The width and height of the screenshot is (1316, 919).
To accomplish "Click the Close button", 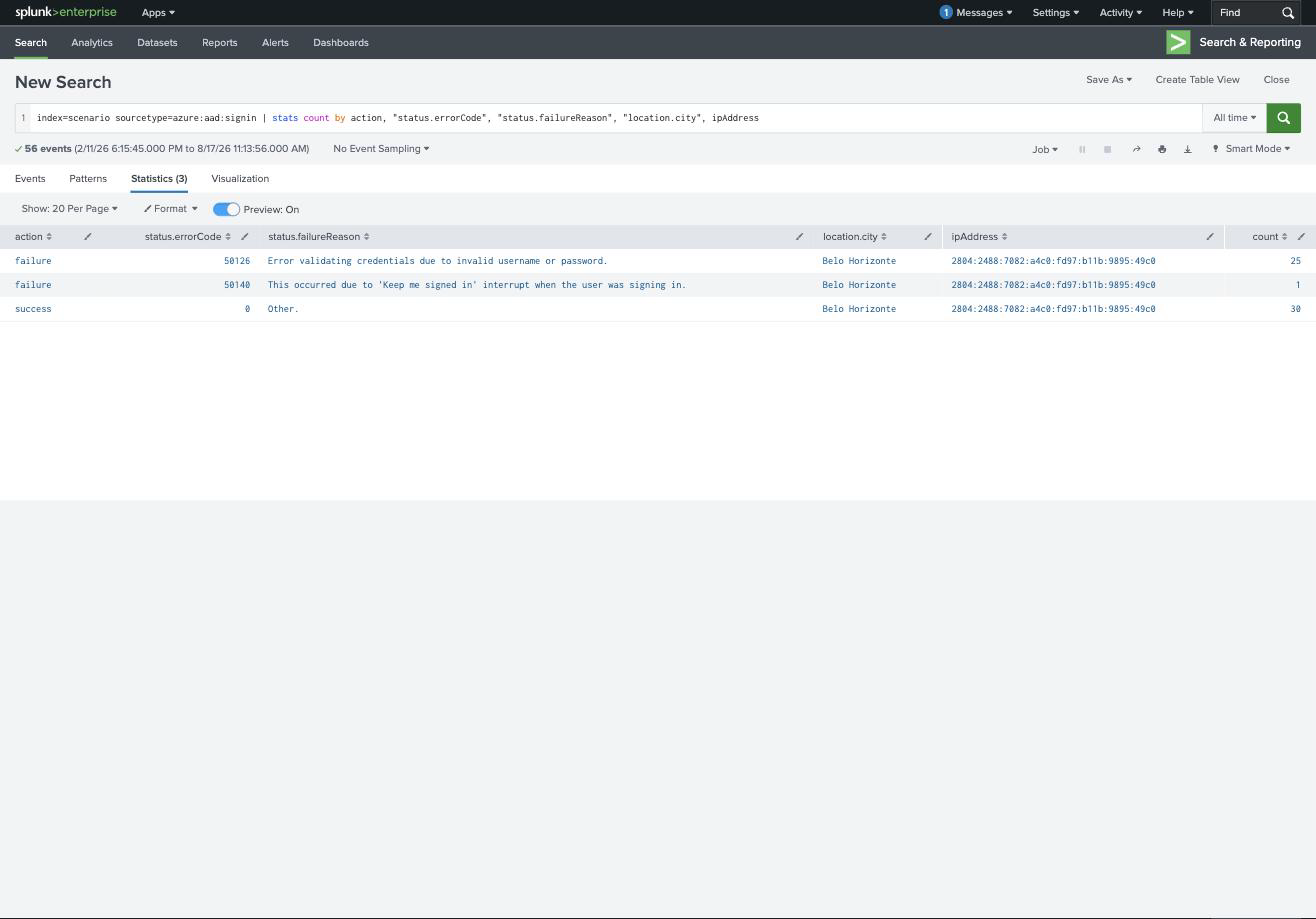I will click(1276, 80).
